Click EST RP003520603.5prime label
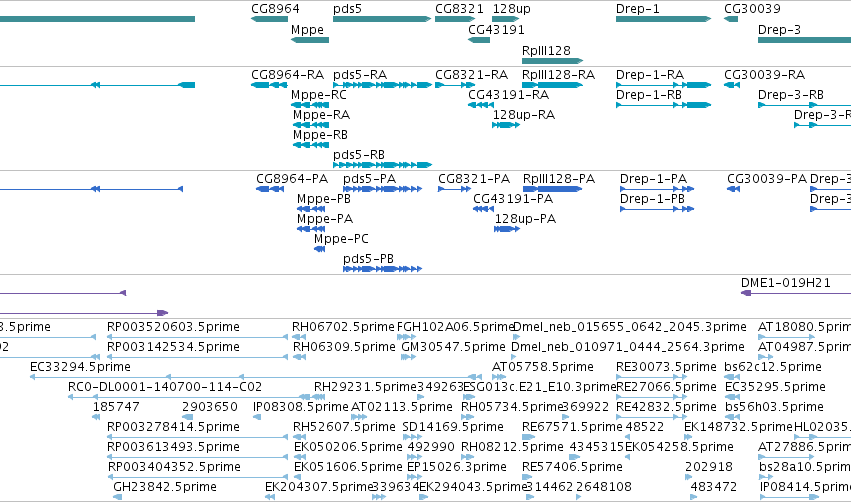The image size is (851, 502). tap(173, 327)
